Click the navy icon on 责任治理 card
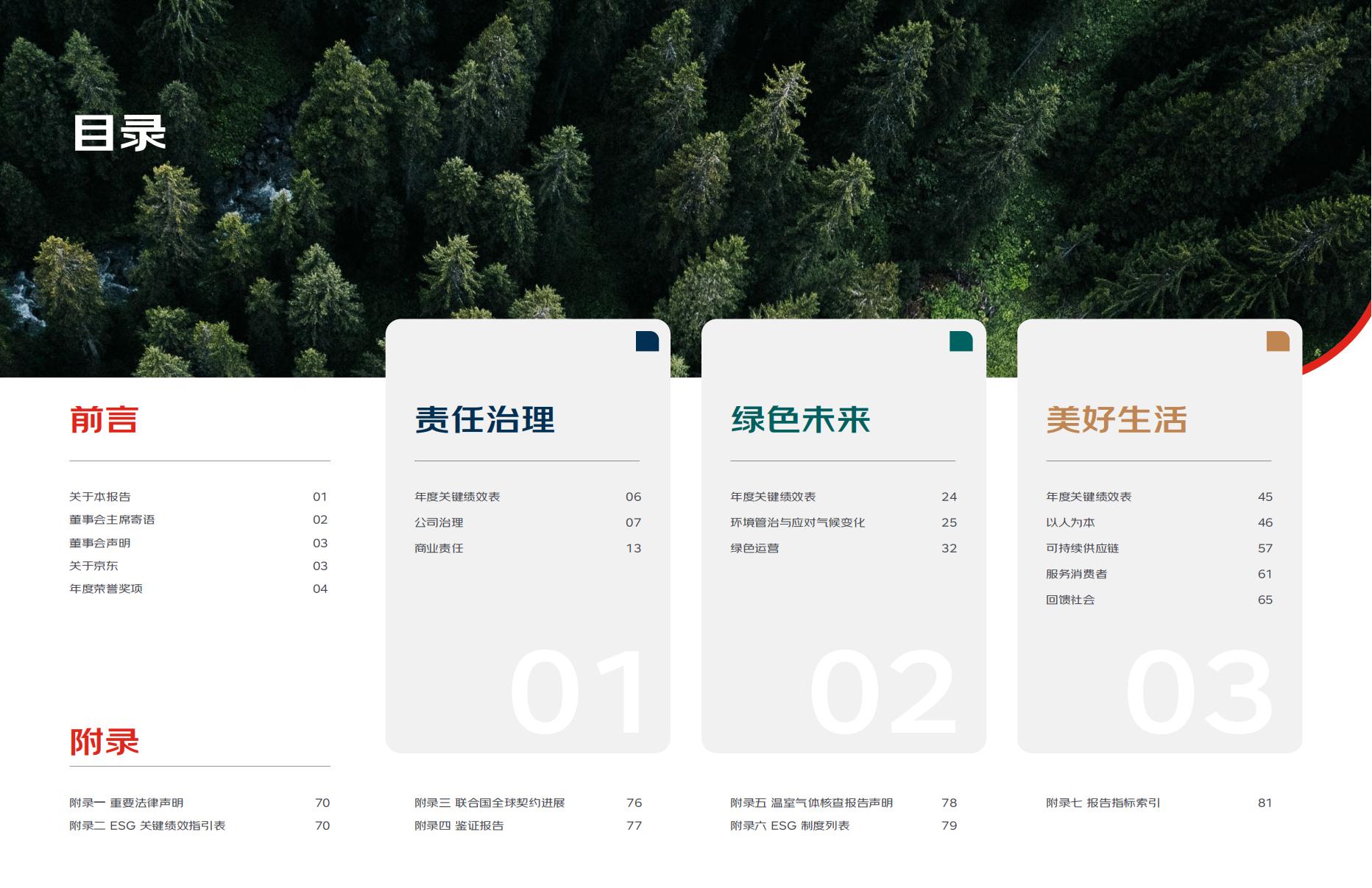 (647, 341)
